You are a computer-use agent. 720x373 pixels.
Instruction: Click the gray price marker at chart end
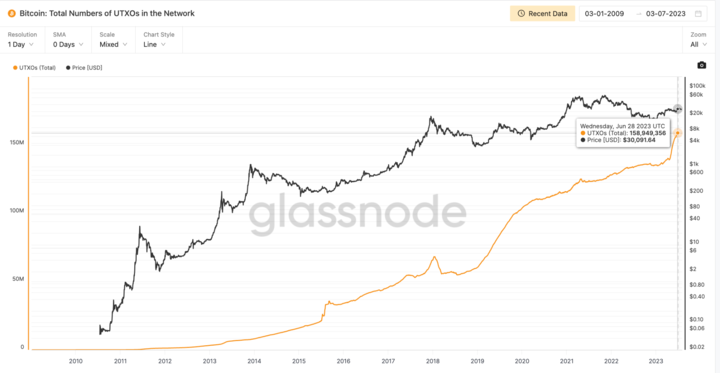677,109
